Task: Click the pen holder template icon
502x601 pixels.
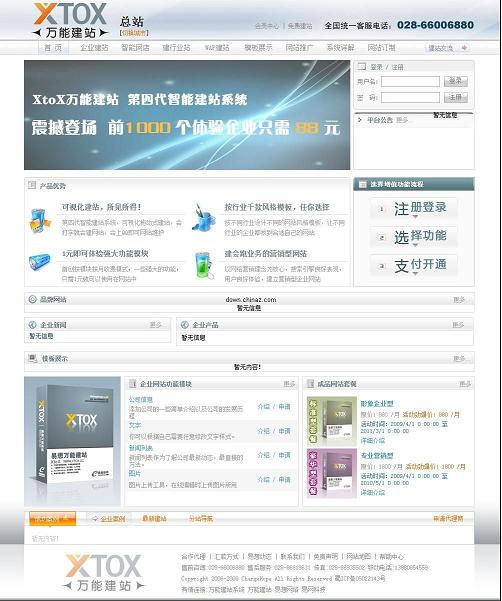Action: (x=203, y=217)
